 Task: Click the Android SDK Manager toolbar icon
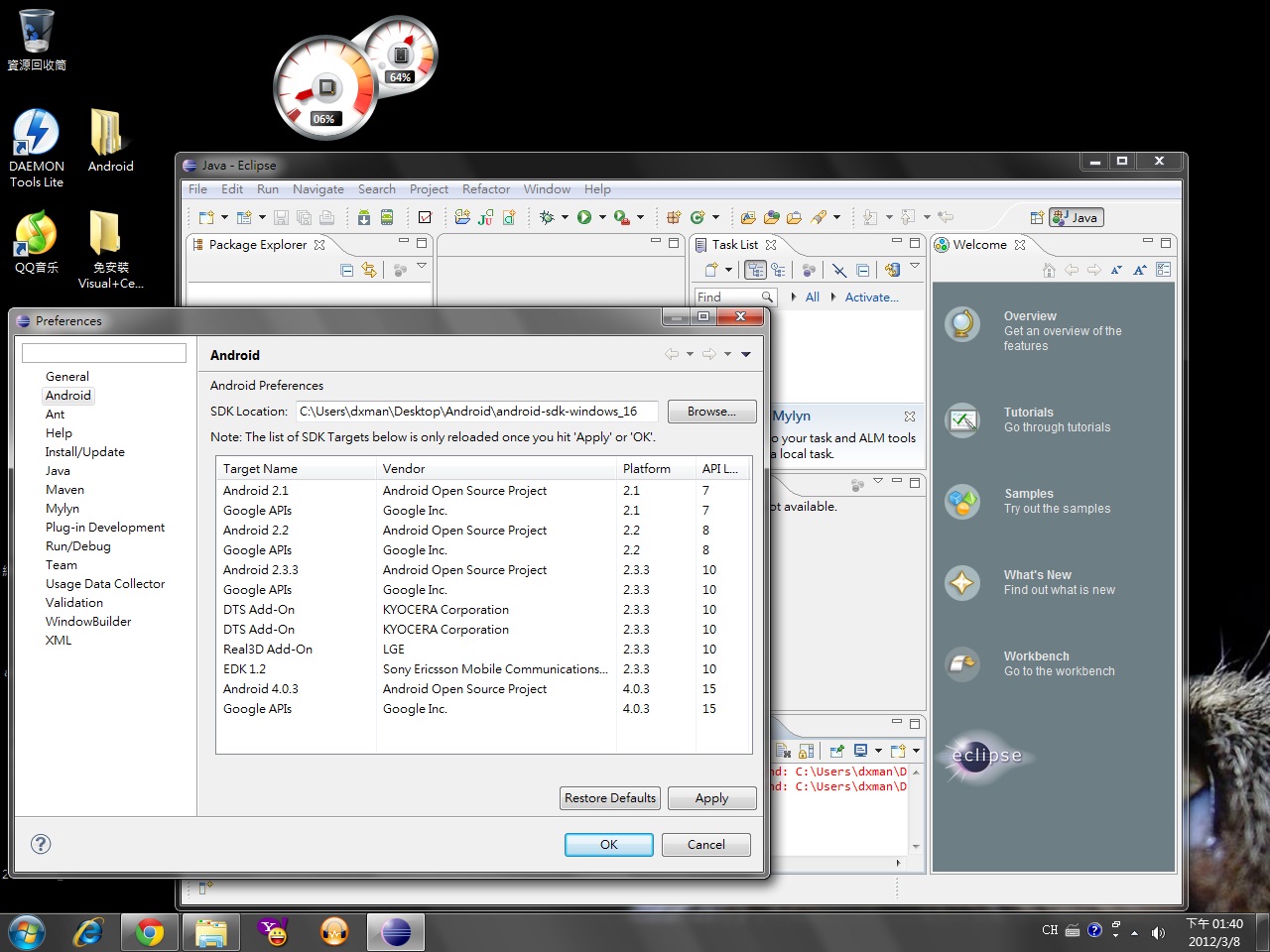364,217
